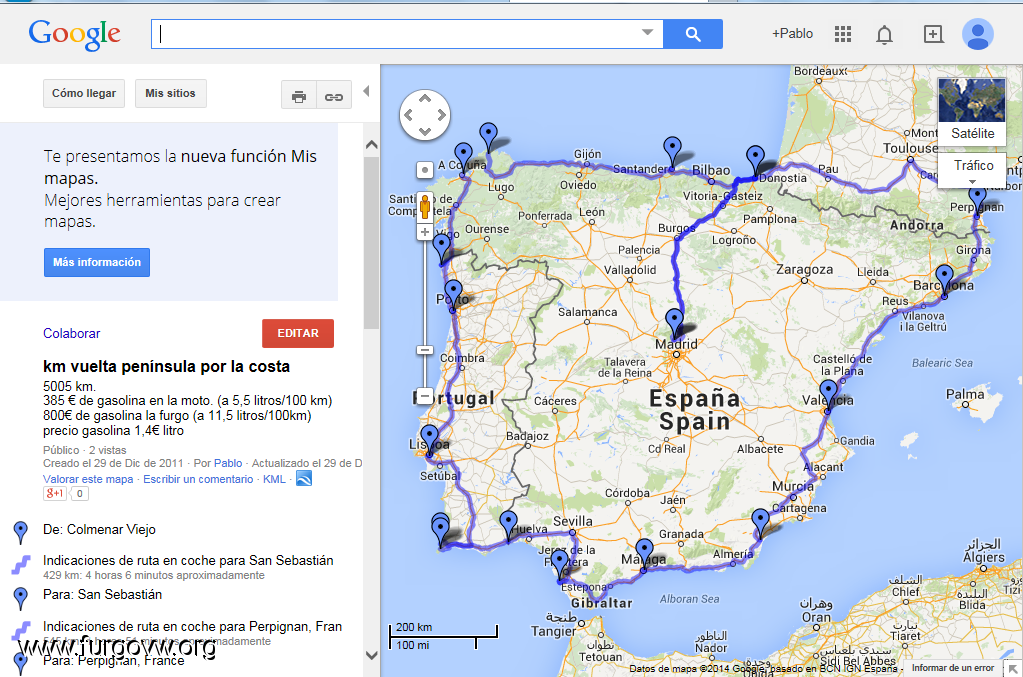Click the share plus box icon
The width and height of the screenshot is (1023, 677).
[933, 34]
